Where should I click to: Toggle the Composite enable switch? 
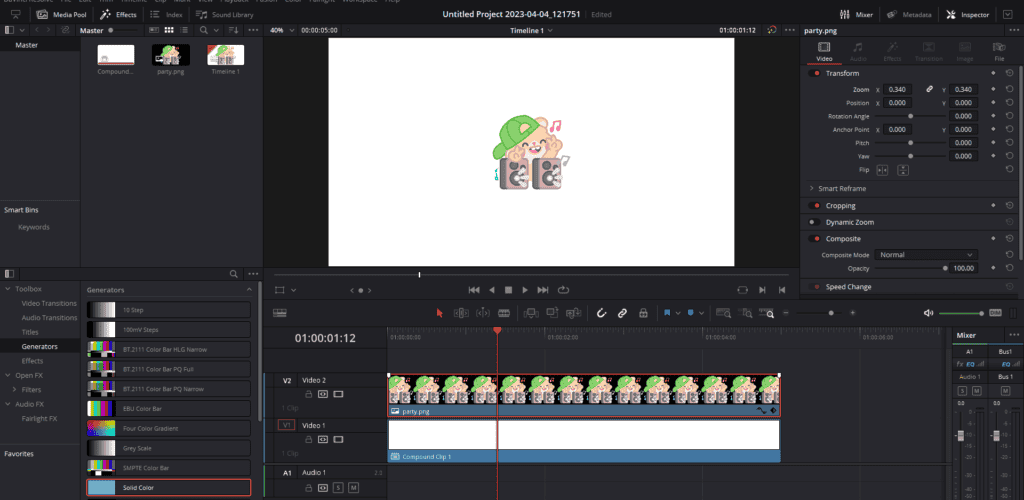click(x=814, y=239)
